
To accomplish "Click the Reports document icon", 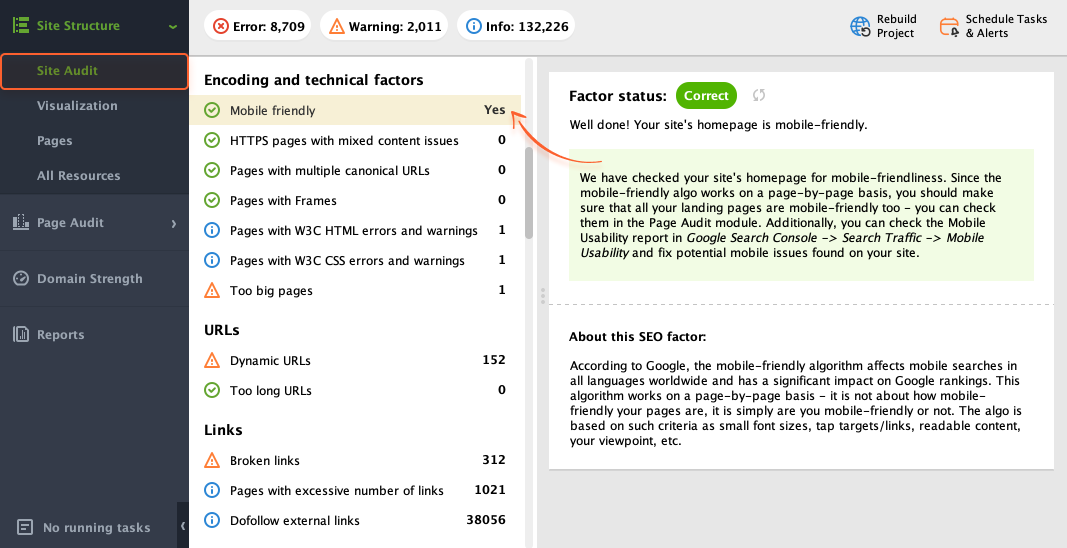I will pos(21,334).
